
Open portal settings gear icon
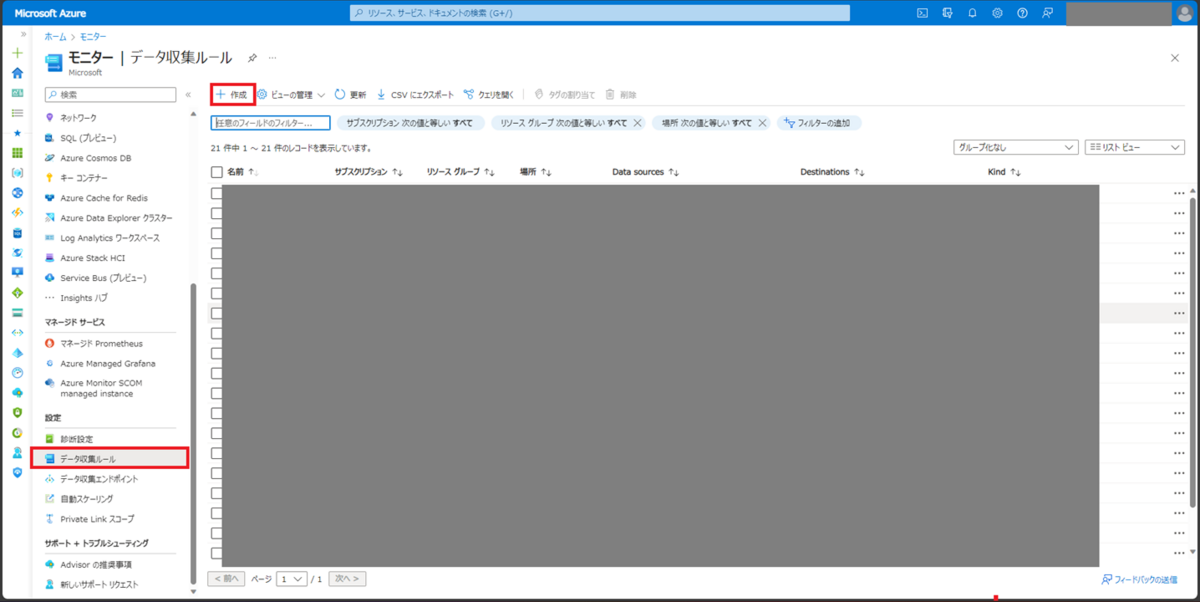(997, 13)
